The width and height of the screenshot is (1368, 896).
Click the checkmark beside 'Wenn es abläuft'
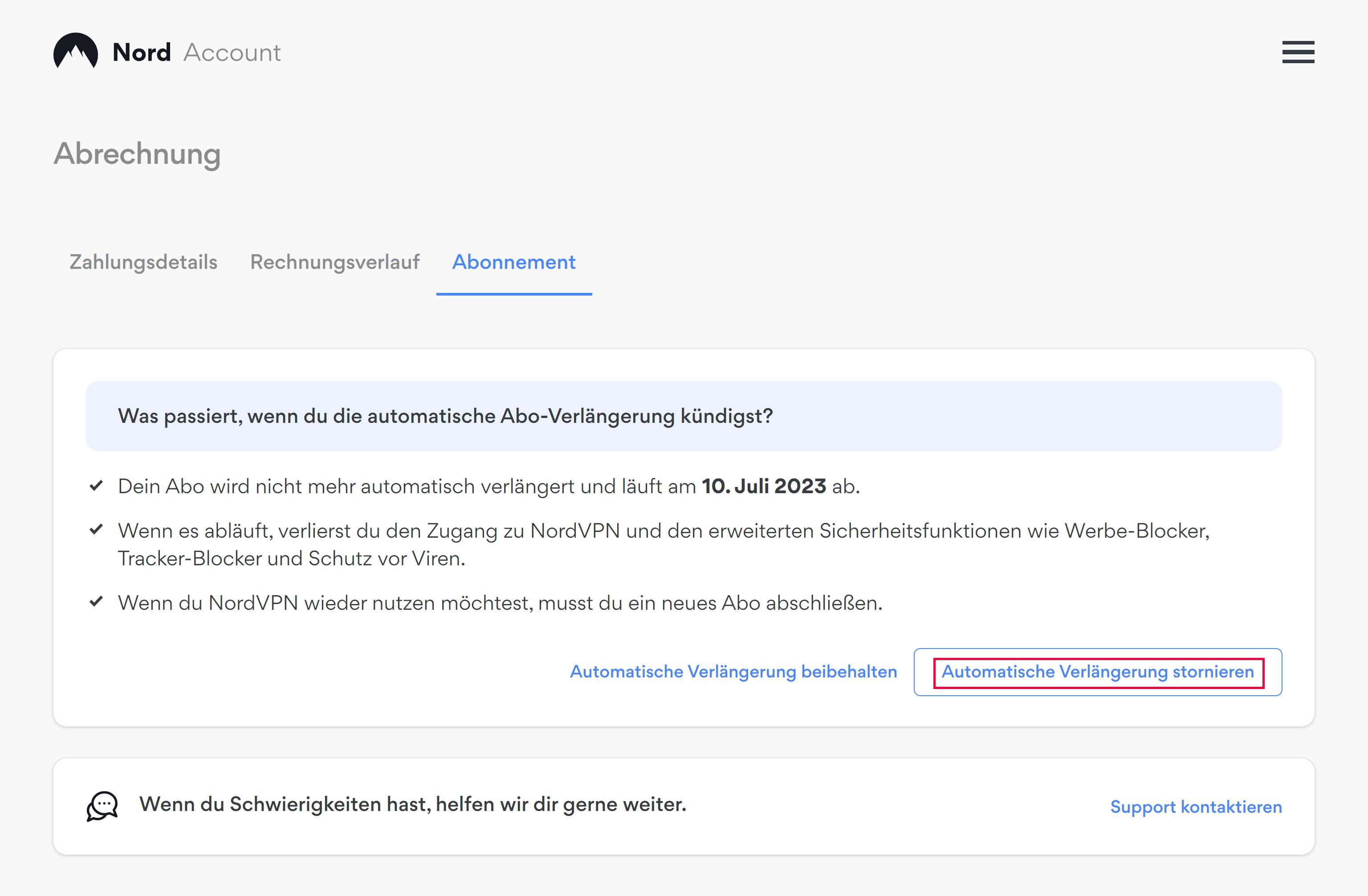point(97,529)
